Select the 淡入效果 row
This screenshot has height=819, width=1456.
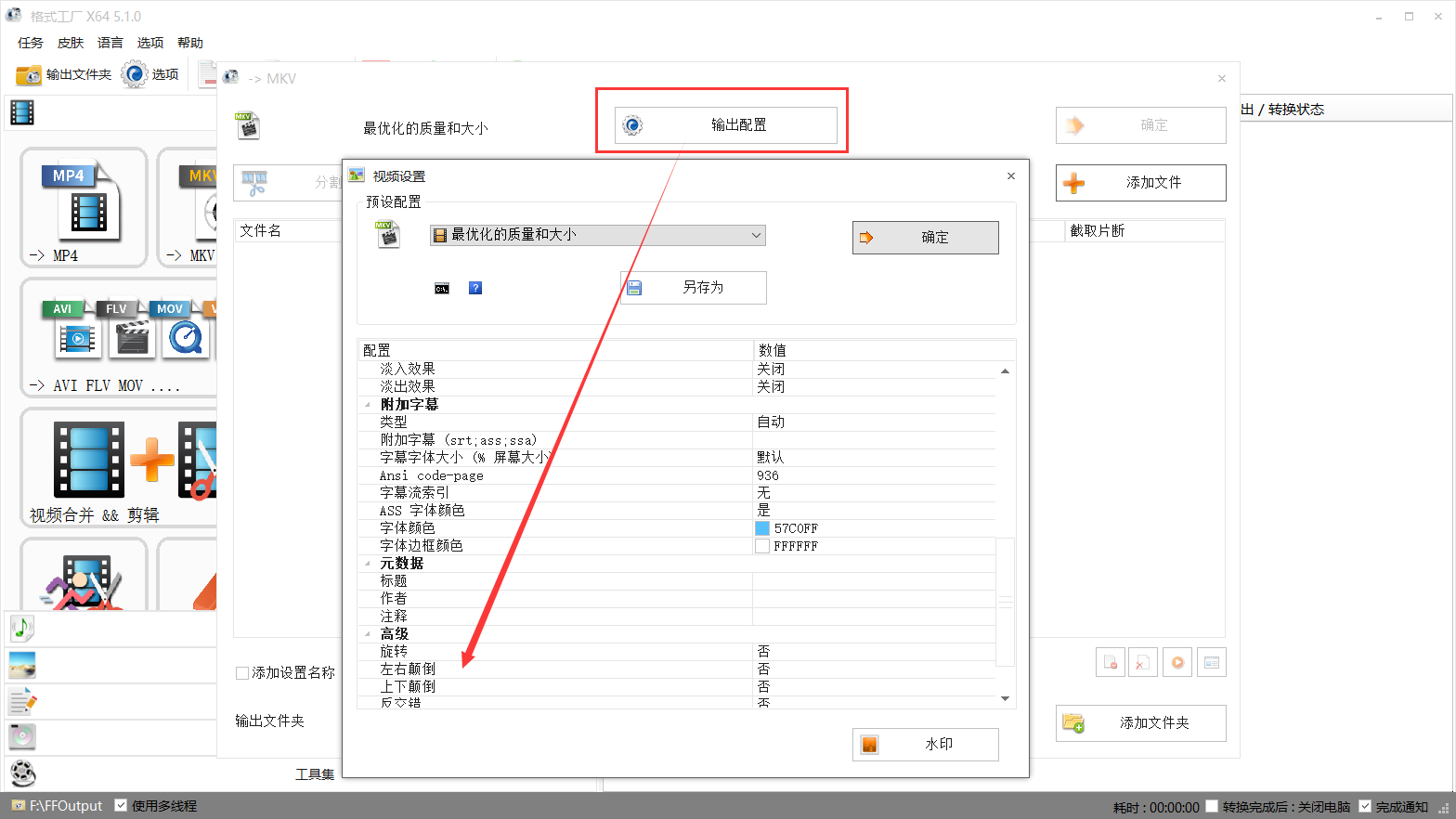coord(677,370)
